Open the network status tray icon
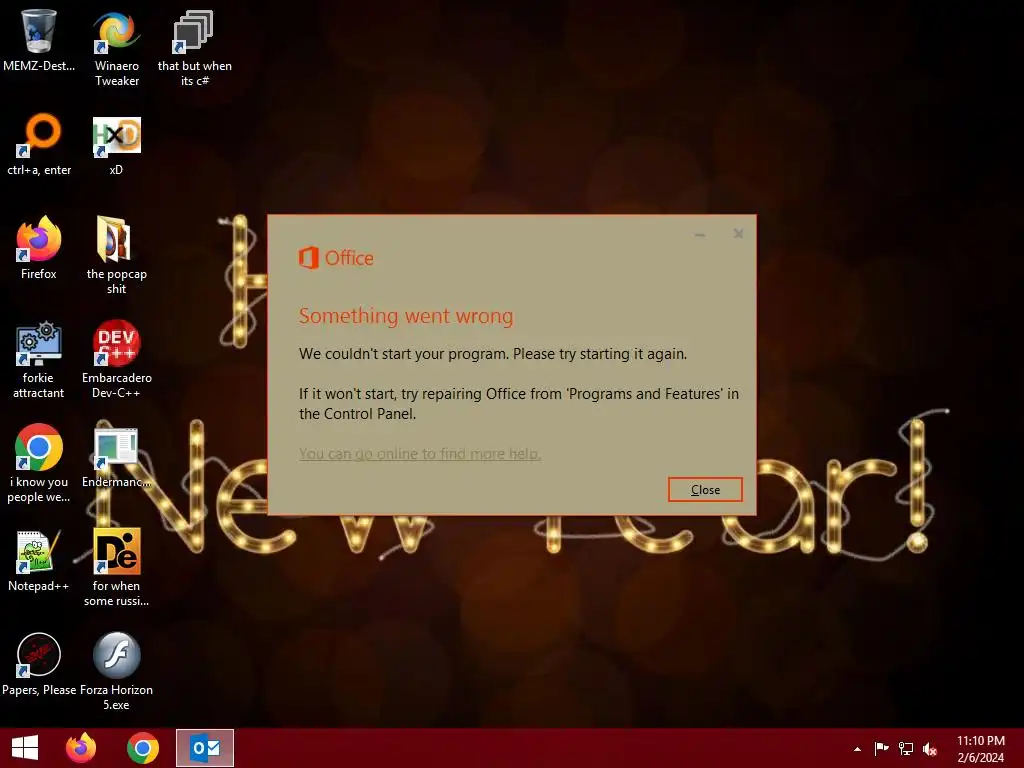This screenshot has height=768, width=1024. [x=906, y=748]
